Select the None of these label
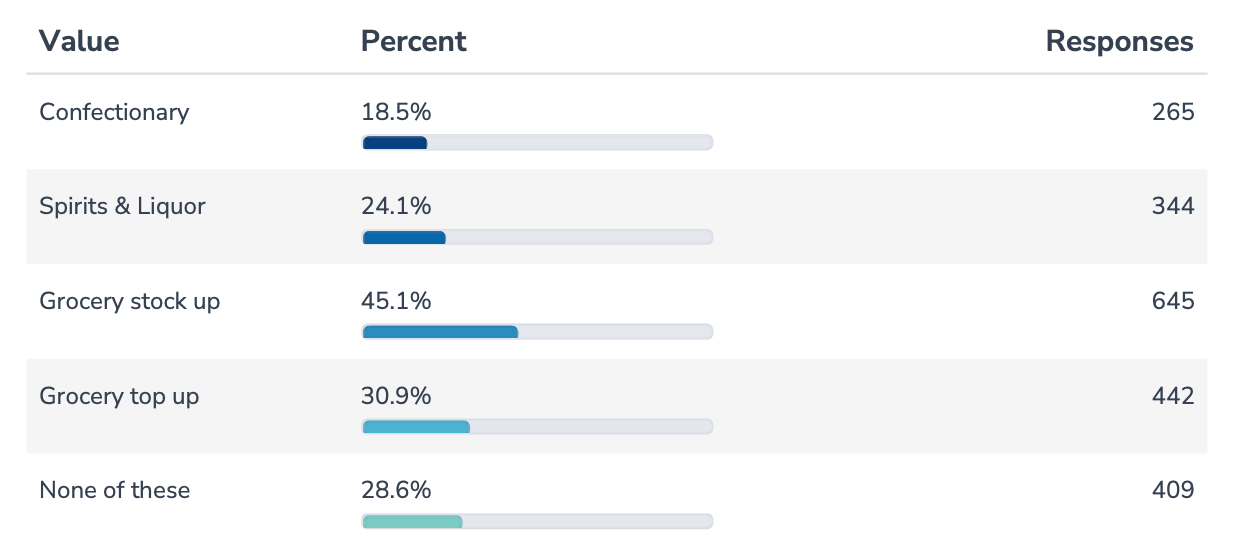The height and width of the screenshot is (544, 1242). 114,490
